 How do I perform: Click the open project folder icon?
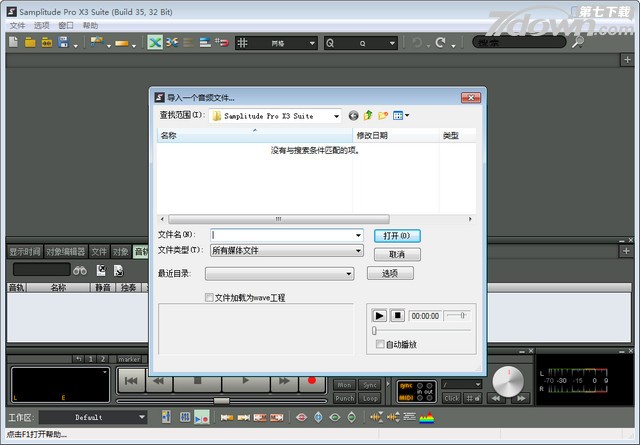(30, 42)
